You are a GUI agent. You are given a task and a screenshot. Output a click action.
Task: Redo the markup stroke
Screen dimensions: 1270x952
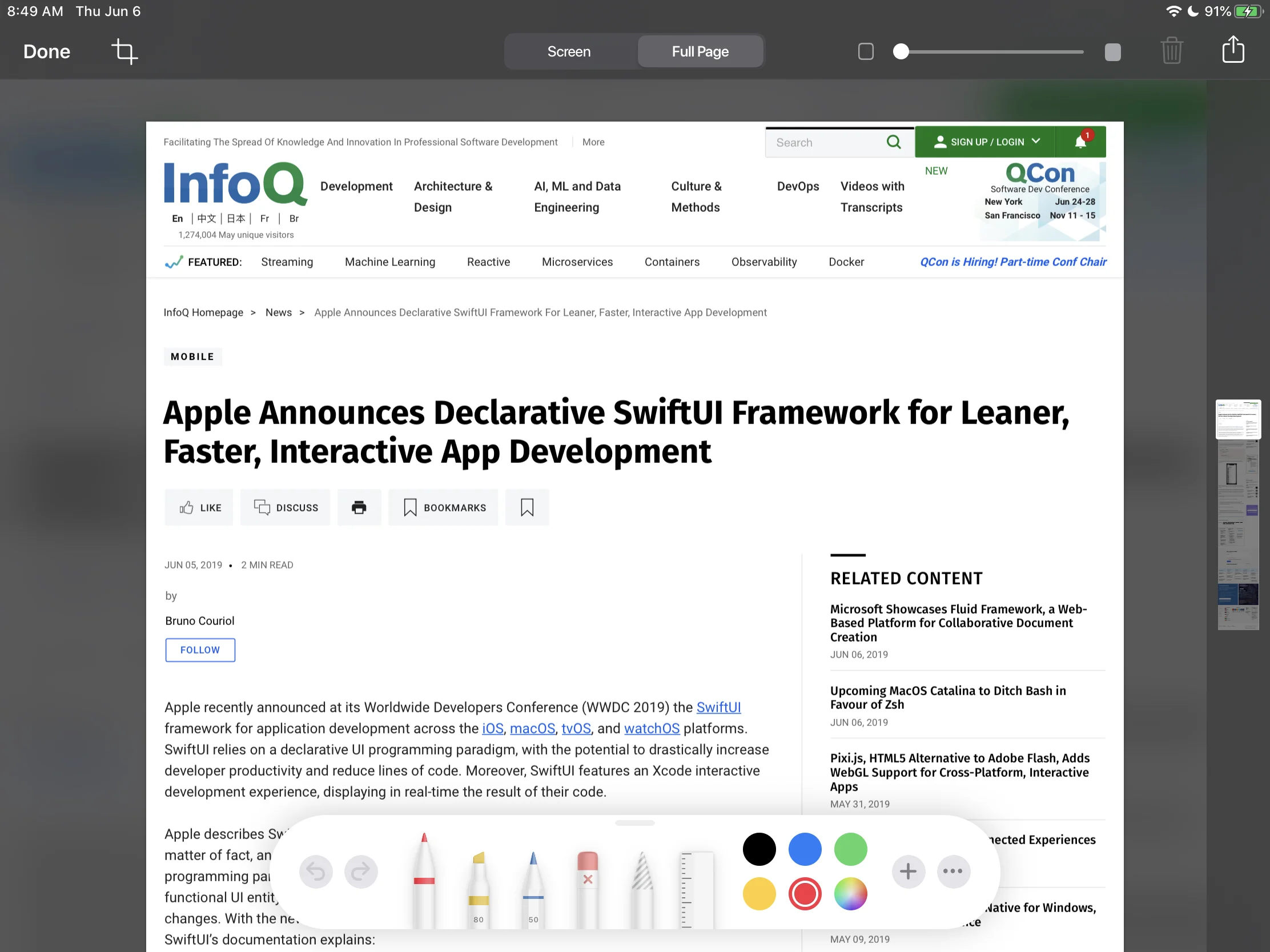pos(360,872)
